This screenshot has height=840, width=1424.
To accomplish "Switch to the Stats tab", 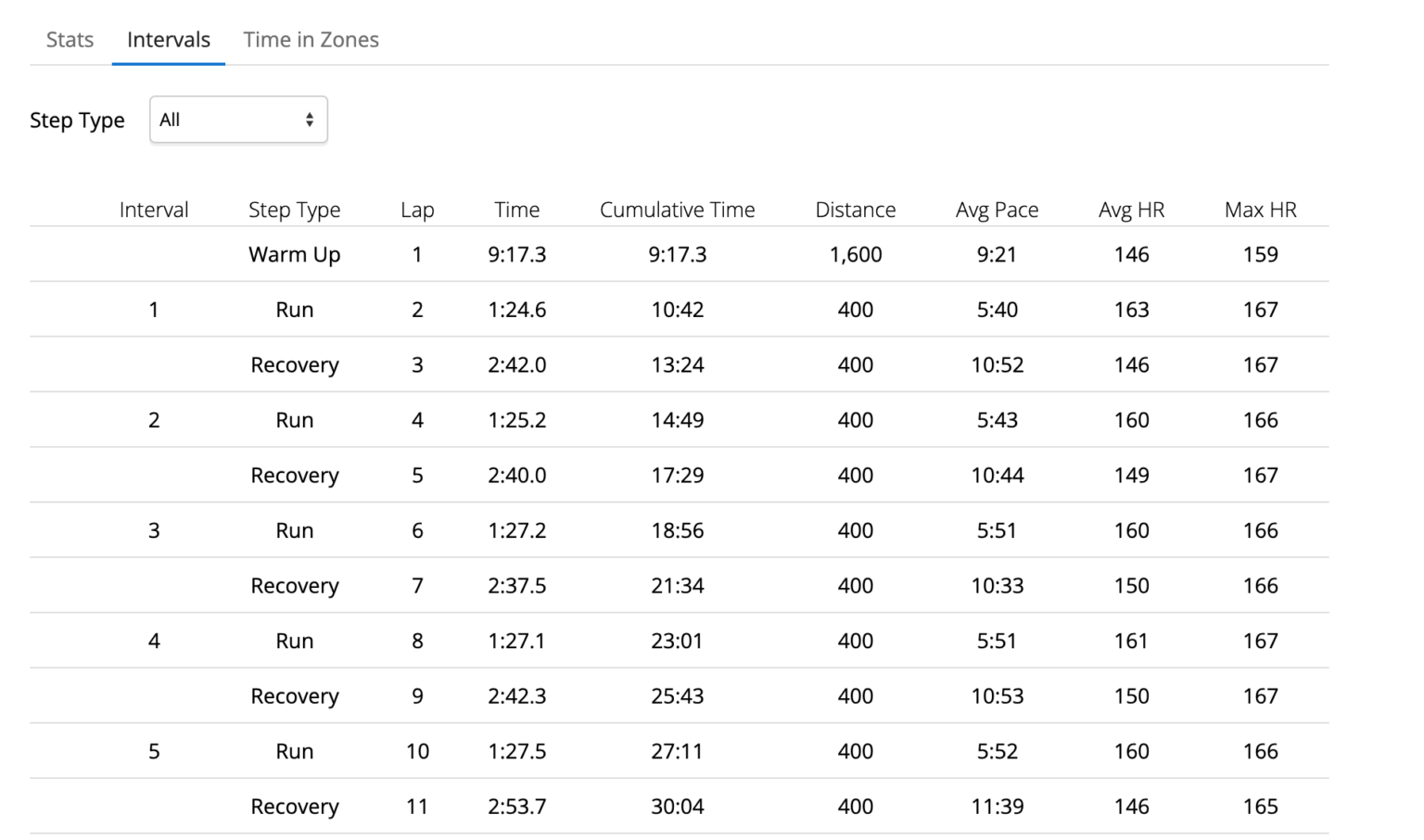I will (x=70, y=40).
